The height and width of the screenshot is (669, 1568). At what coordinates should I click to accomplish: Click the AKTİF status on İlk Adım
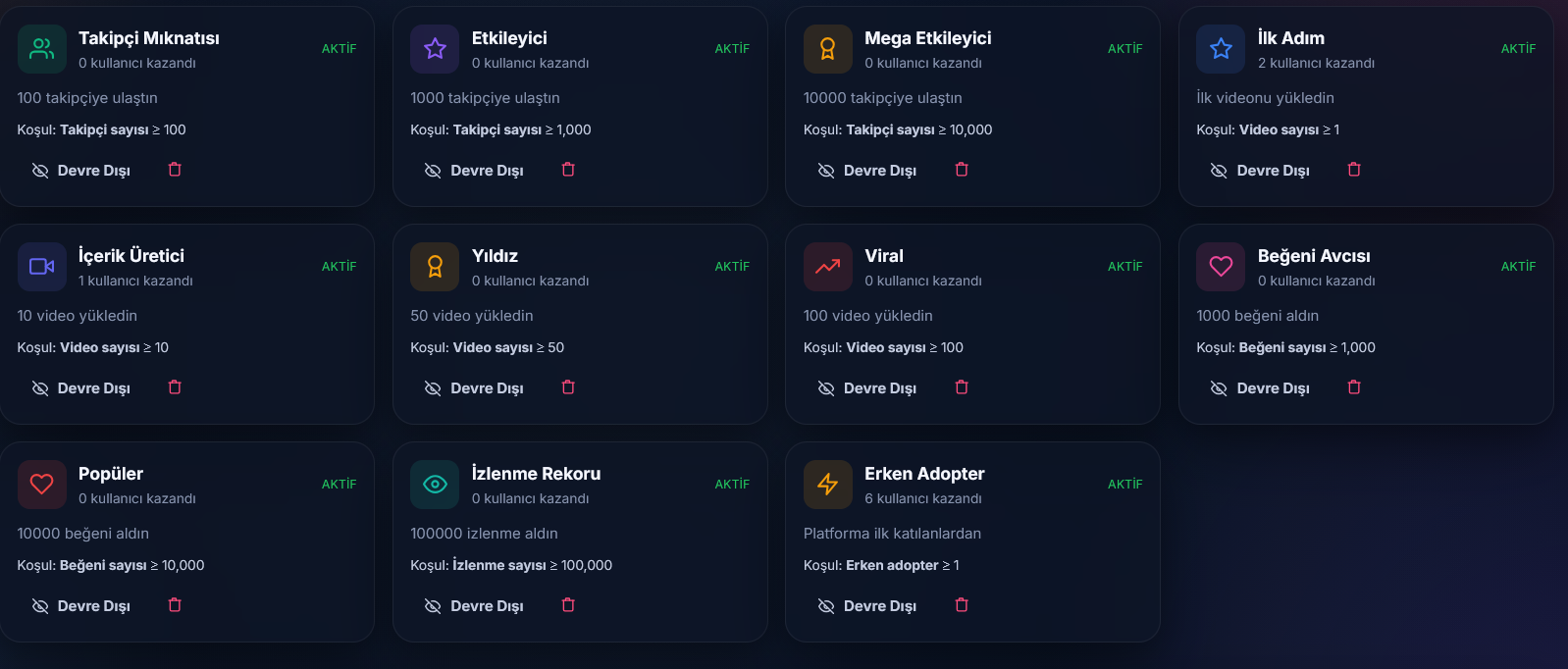[1518, 49]
